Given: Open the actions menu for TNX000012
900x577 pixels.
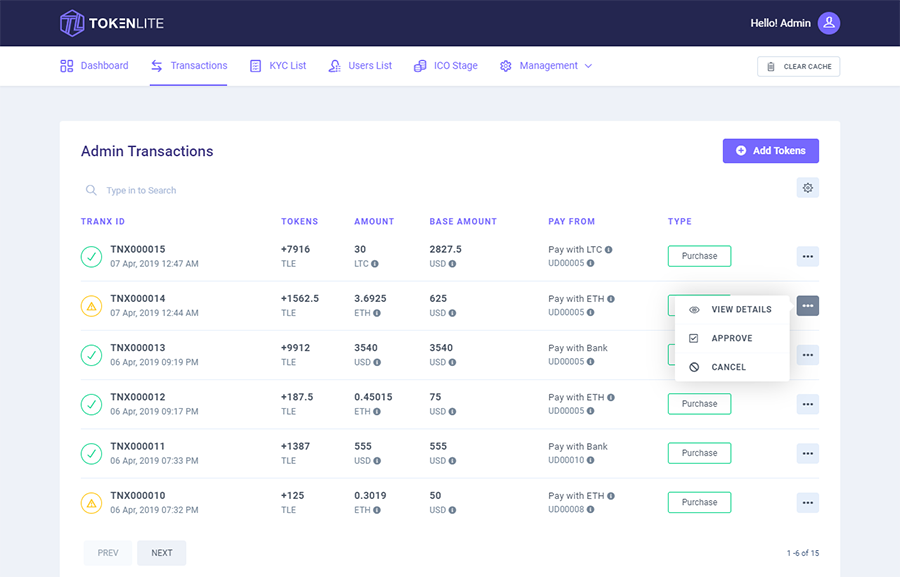Looking at the screenshot, I should coord(807,403).
